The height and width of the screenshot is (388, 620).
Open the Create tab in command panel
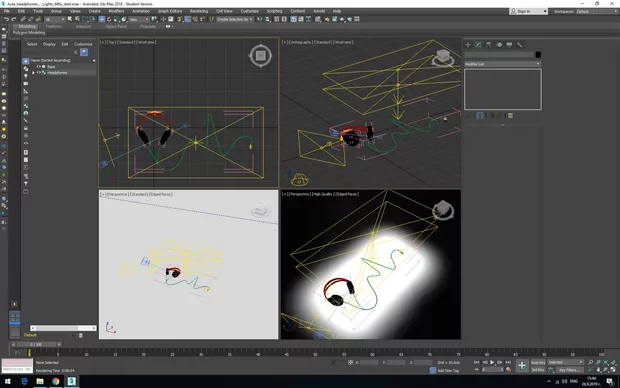(x=468, y=45)
